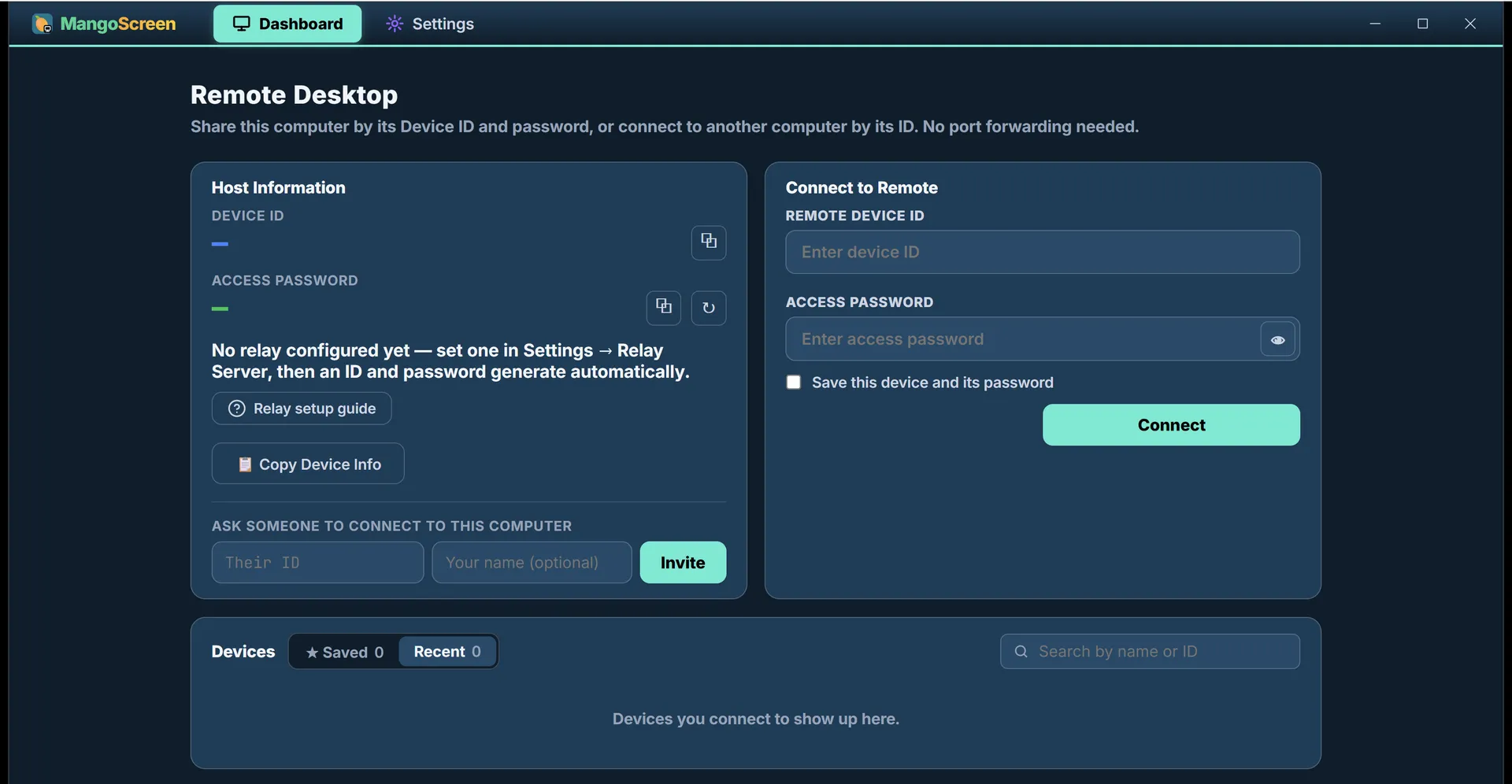1512x784 pixels.
Task: Minimize the MangoScreen window
Action: click(x=1375, y=24)
